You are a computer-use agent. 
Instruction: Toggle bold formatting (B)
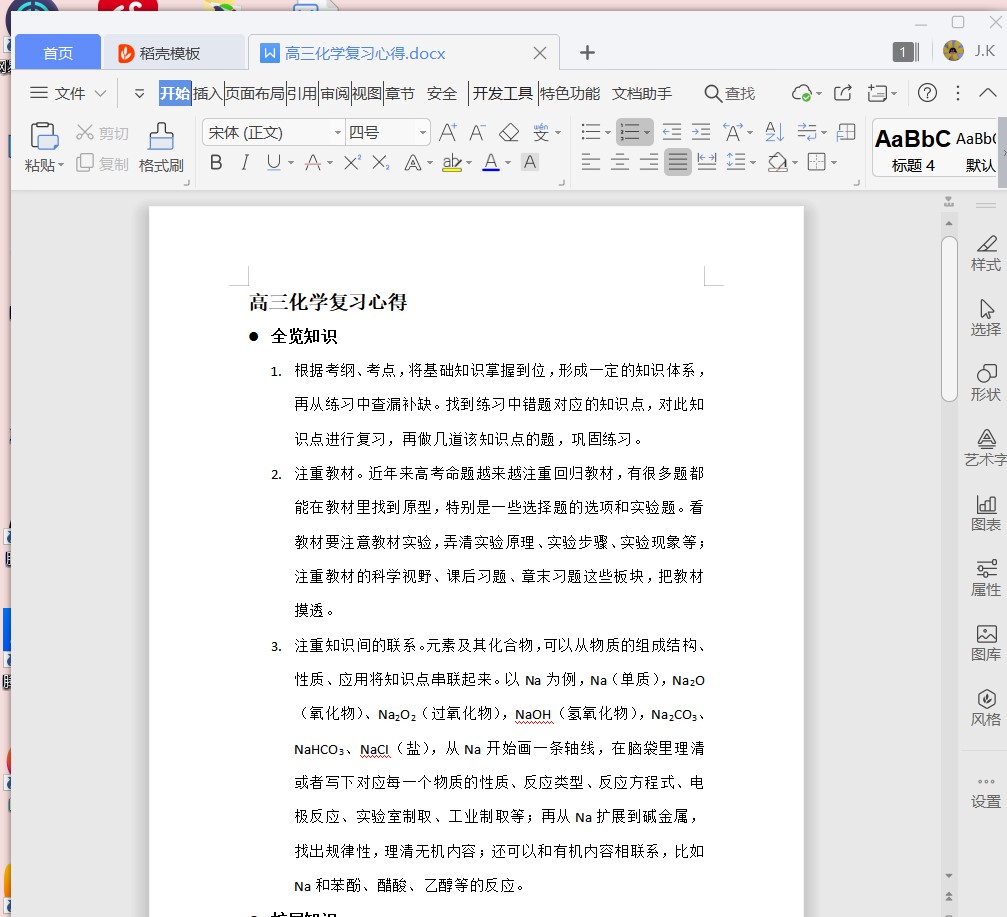(216, 162)
